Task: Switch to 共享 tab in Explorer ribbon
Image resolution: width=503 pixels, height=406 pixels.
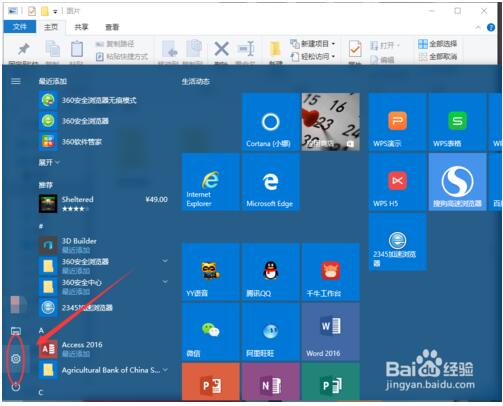Action: point(81,27)
